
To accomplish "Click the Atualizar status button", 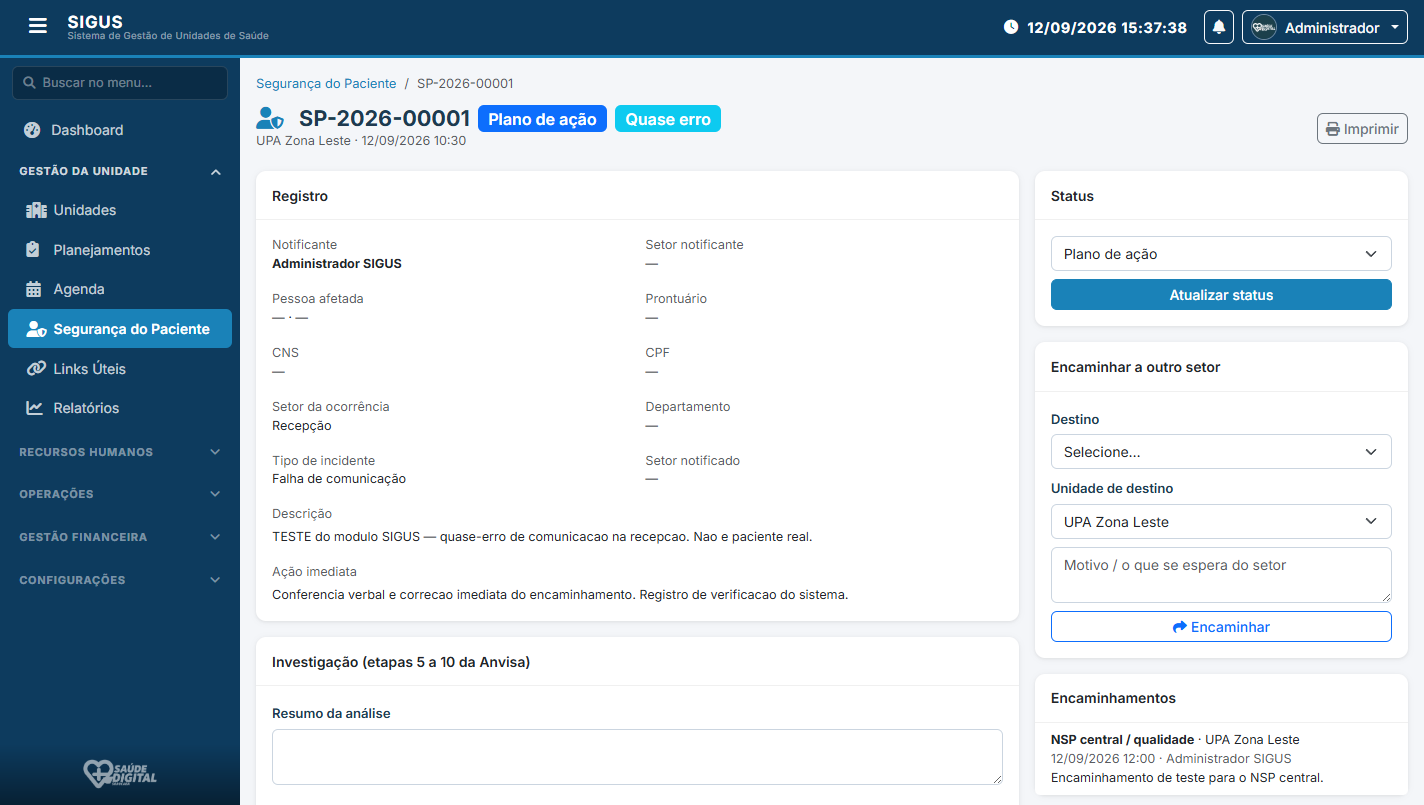I will [1221, 295].
